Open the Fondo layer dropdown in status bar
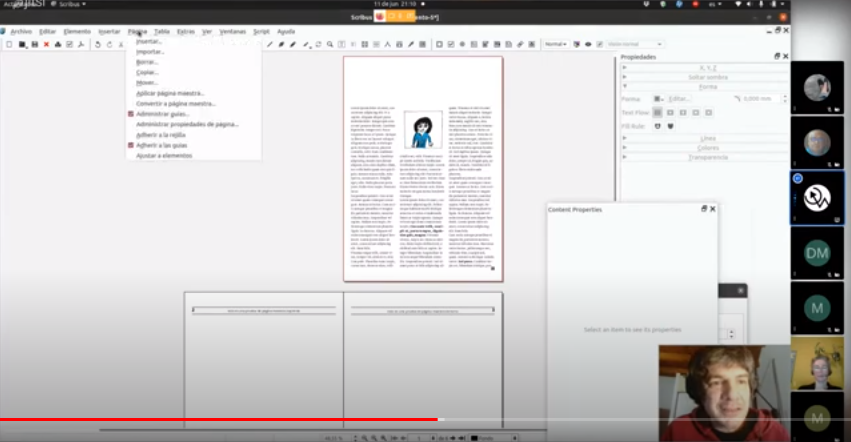The height and width of the screenshot is (442, 851). (493, 438)
